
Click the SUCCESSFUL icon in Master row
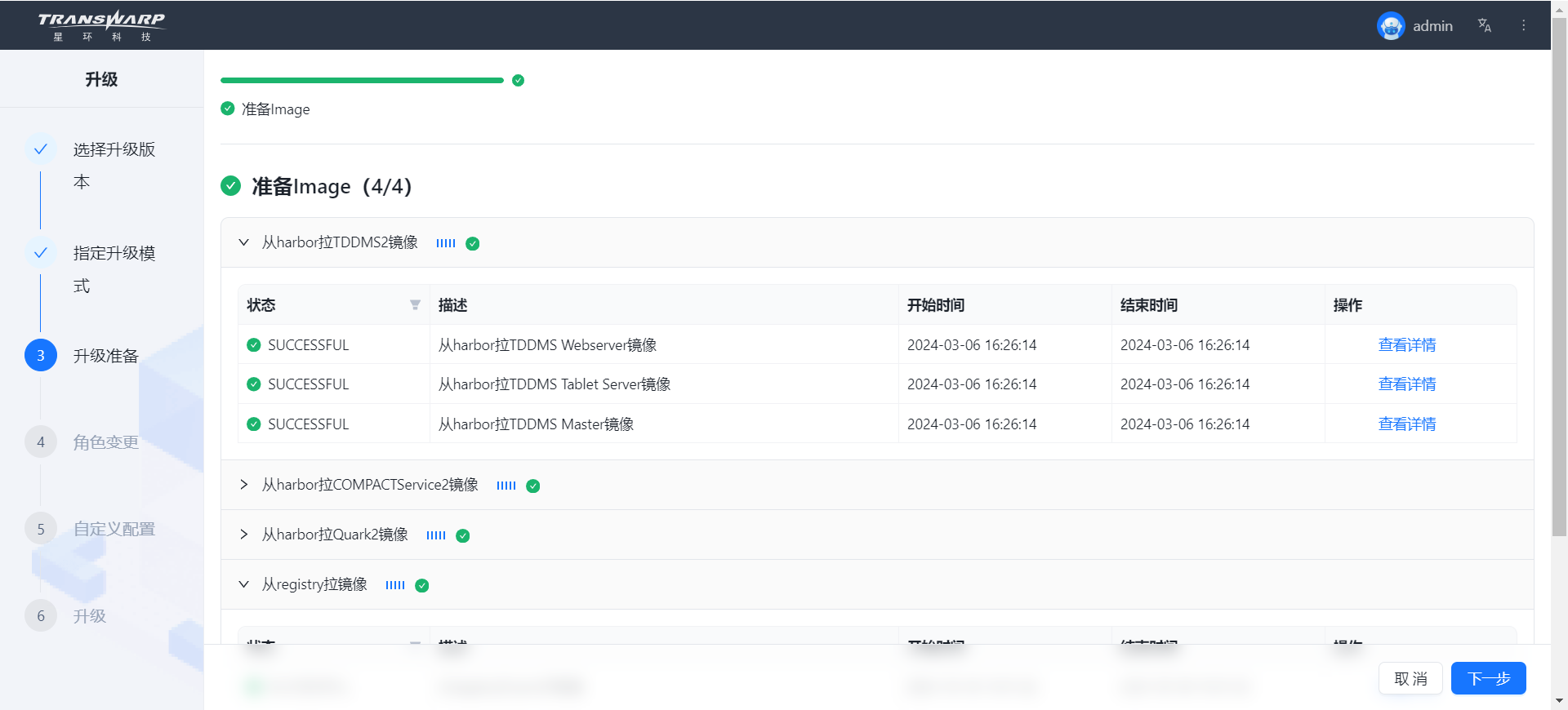pos(254,424)
